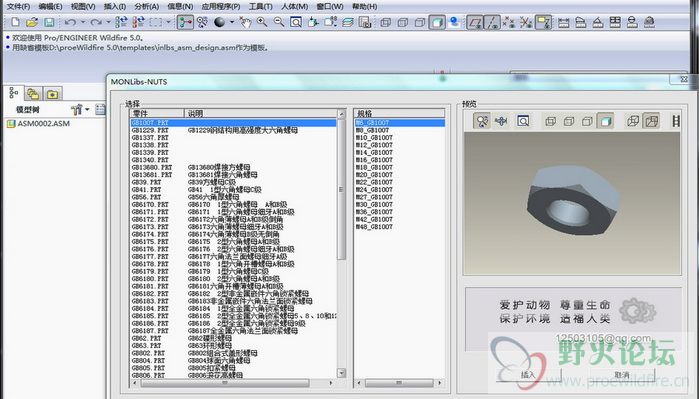Open the redo history dropdown arrow
The image size is (699, 399).
(x=108, y=22)
